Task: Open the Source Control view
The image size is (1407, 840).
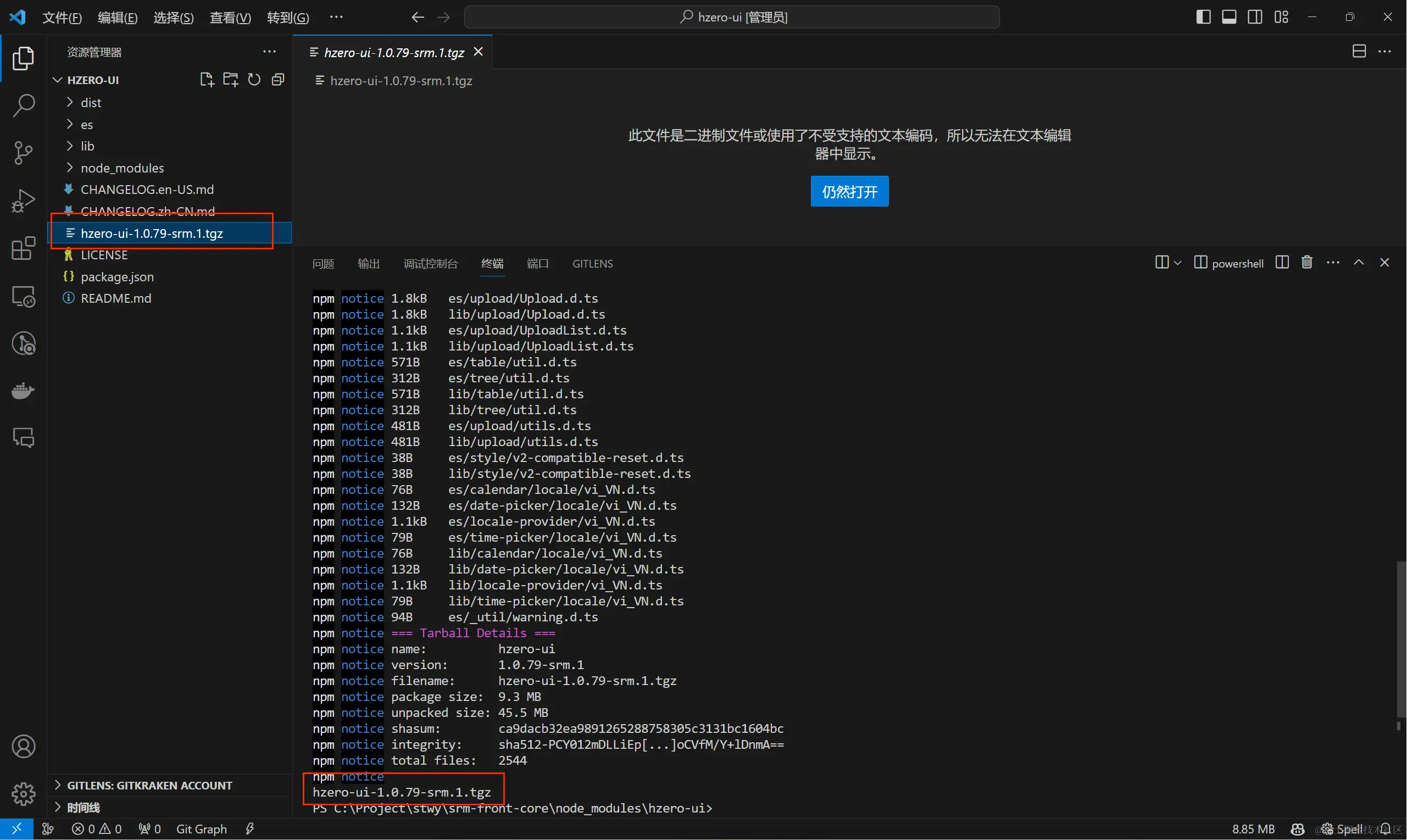Action: click(x=23, y=152)
